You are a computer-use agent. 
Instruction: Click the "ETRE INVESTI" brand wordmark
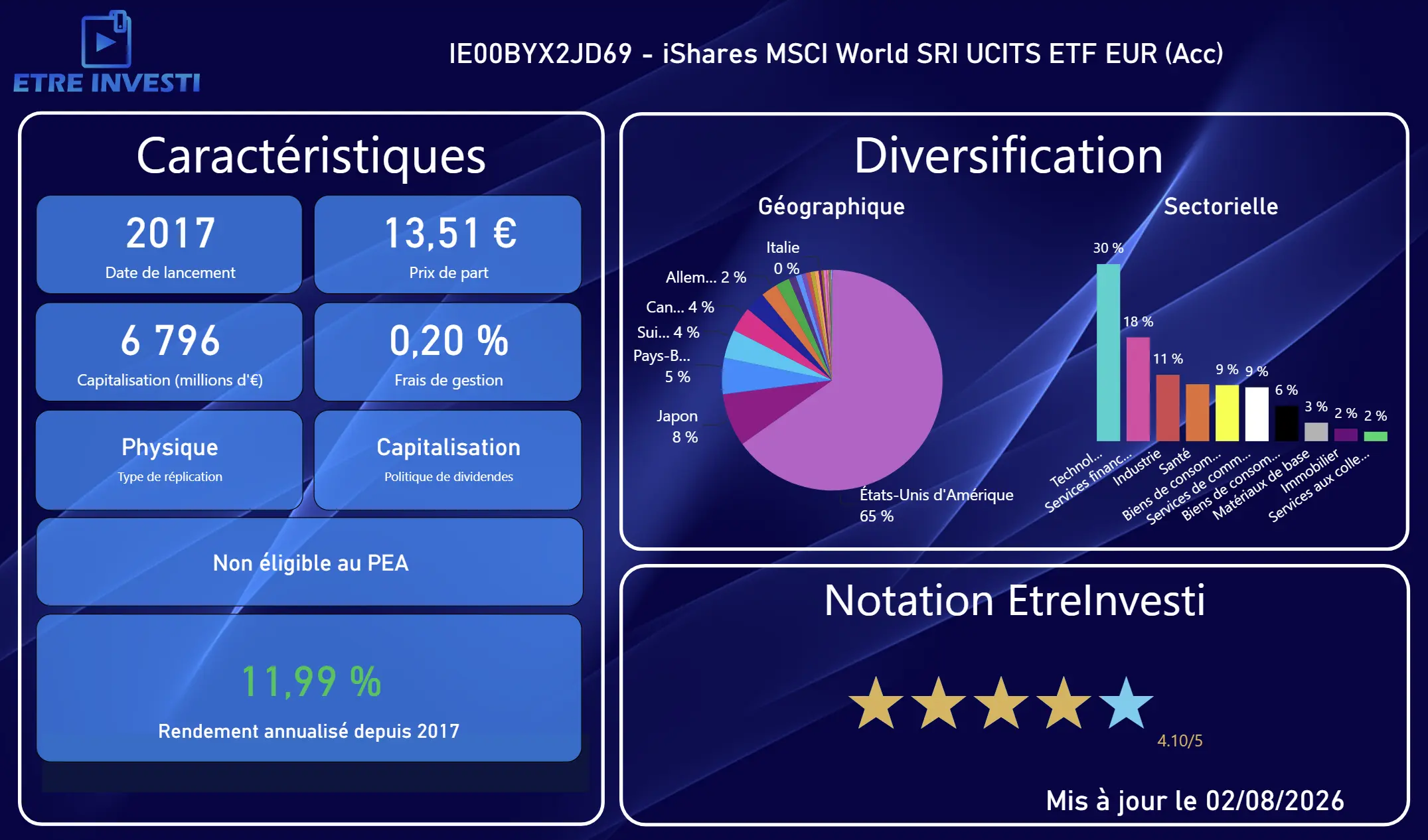click(x=106, y=83)
